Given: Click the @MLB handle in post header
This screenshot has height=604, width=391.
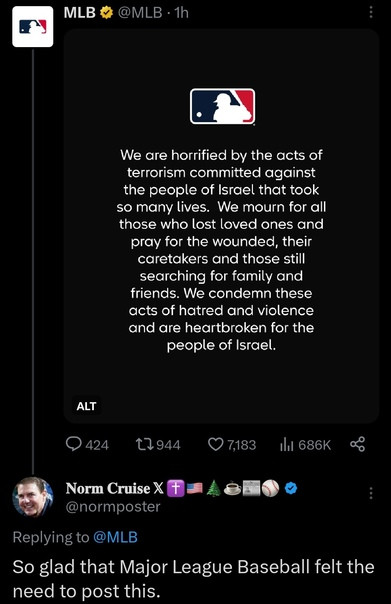Looking at the screenshot, I should (x=139, y=13).
